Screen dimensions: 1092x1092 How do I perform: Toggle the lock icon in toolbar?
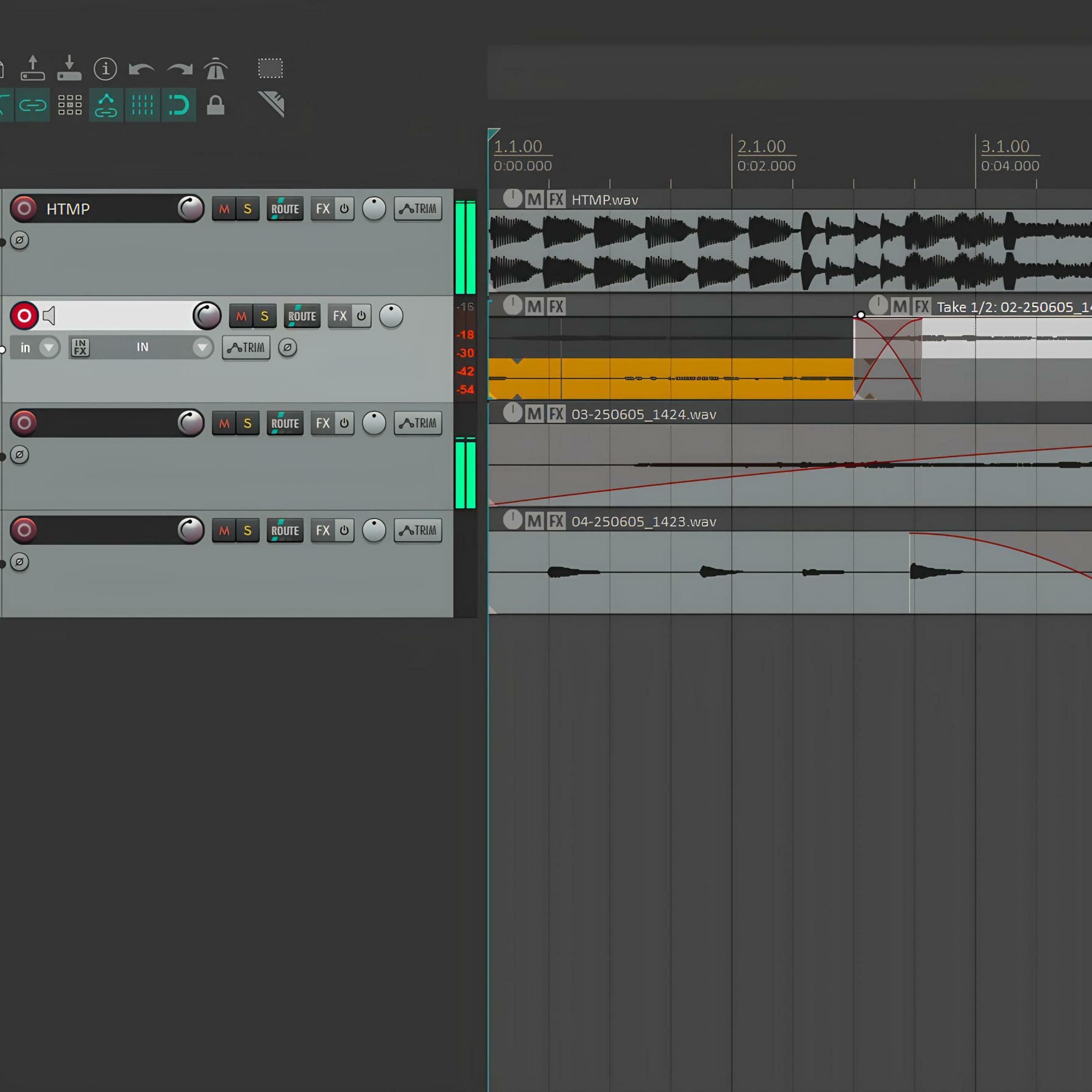coord(215,105)
